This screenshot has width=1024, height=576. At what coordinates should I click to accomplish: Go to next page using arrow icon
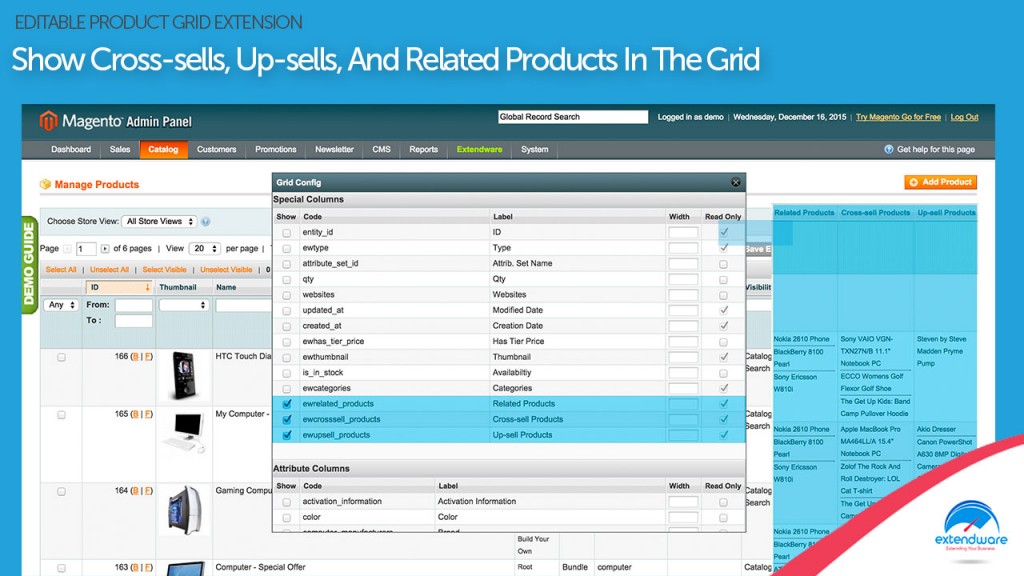pyautogui.click(x=104, y=249)
